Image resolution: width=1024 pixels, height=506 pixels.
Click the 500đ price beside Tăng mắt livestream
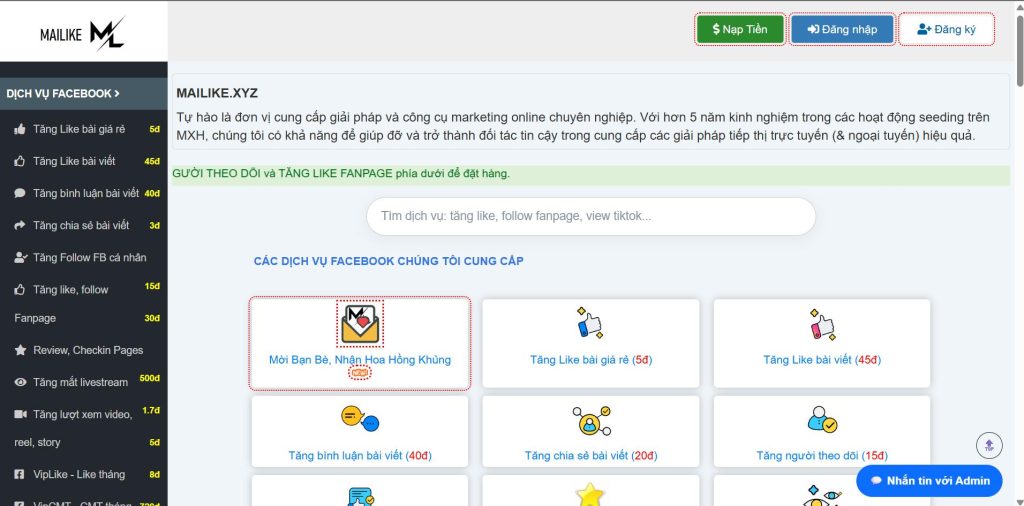[150, 379]
